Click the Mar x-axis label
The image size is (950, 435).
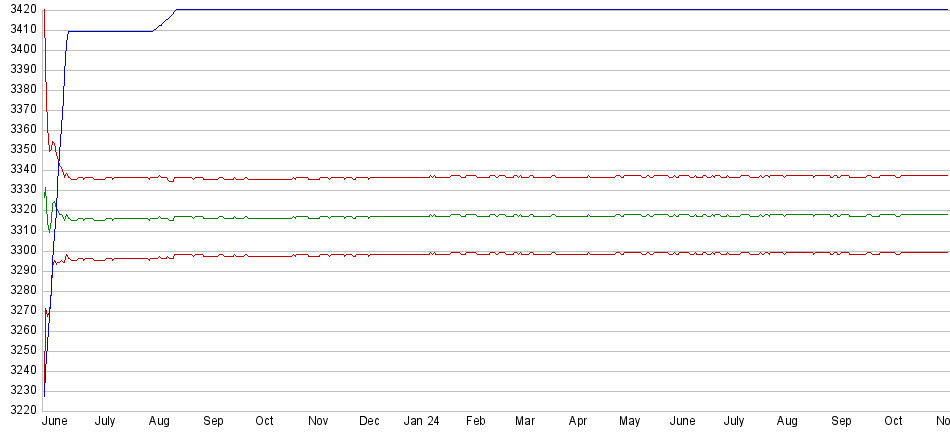pos(524,422)
